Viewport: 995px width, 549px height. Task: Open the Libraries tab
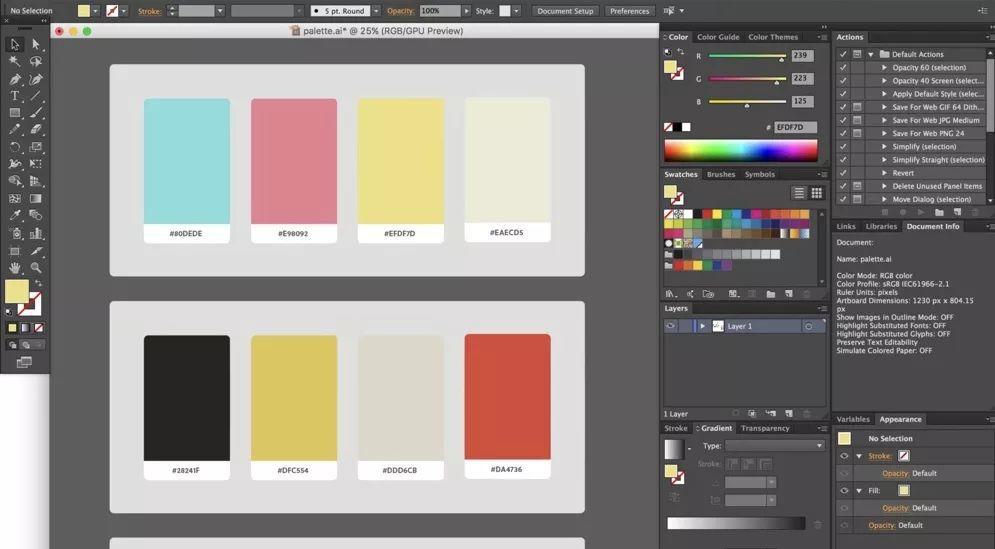(x=881, y=227)
